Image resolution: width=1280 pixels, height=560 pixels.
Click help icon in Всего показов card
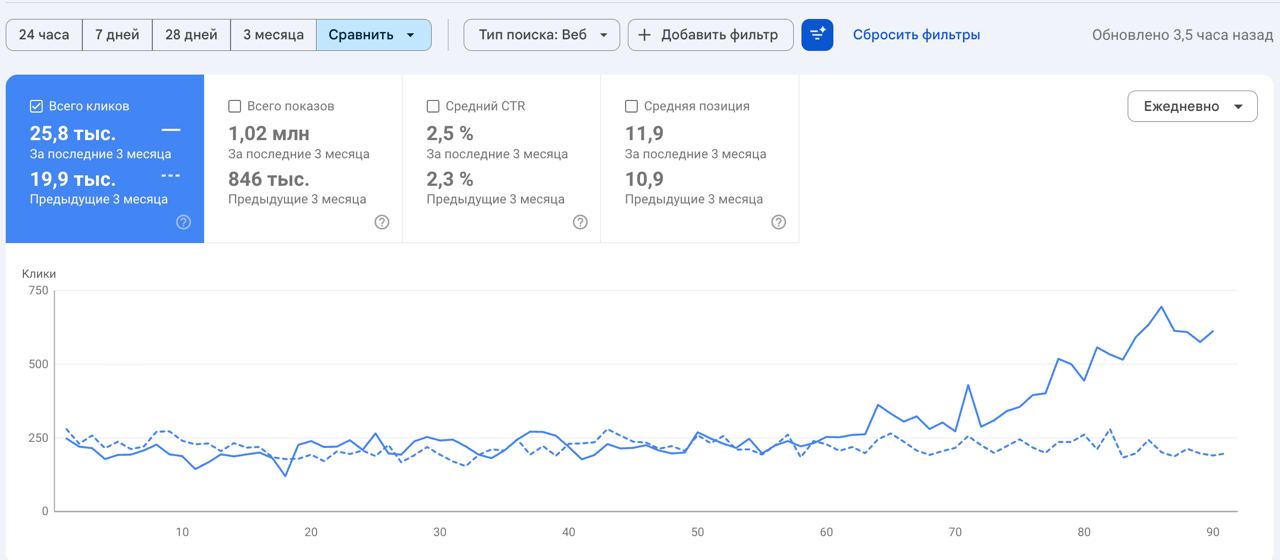click(x=381, y=222)
